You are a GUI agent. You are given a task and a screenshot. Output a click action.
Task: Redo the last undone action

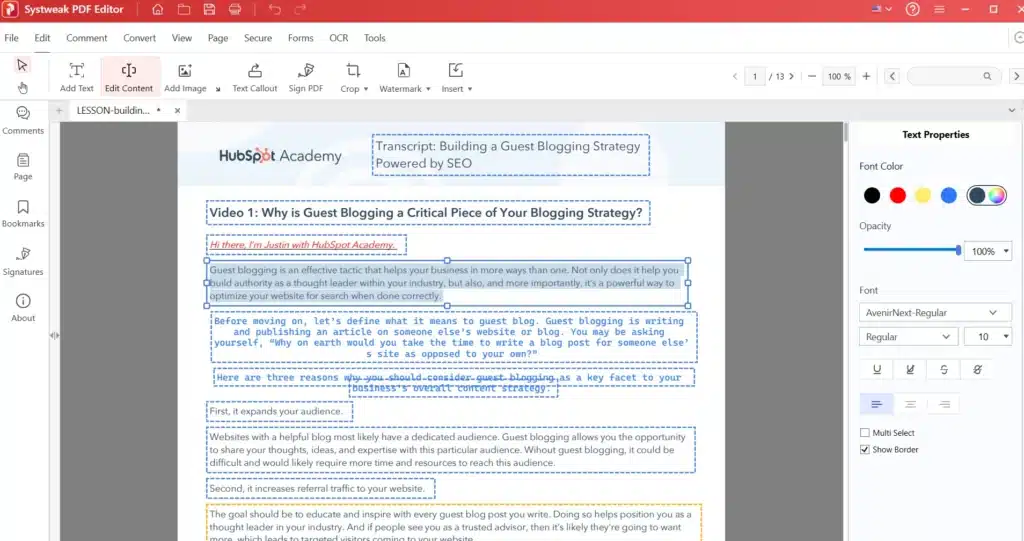[x=300, y=10]
